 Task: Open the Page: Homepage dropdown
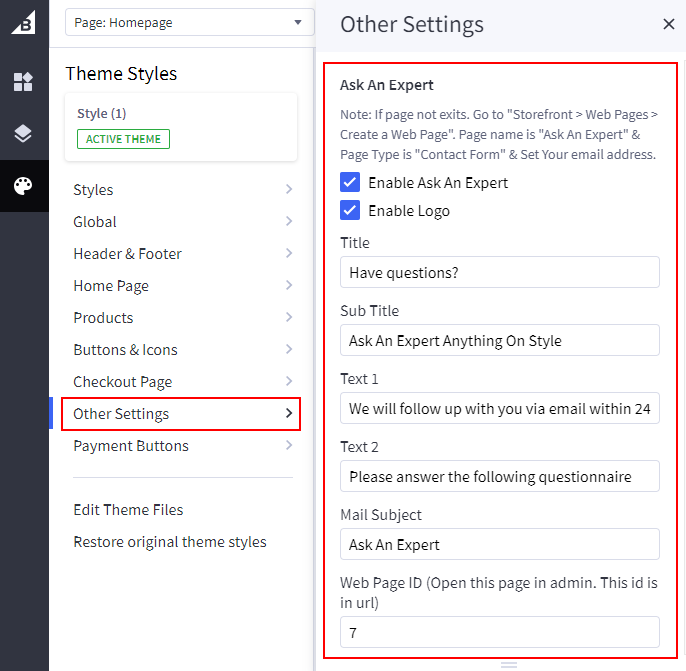point(189,23)
